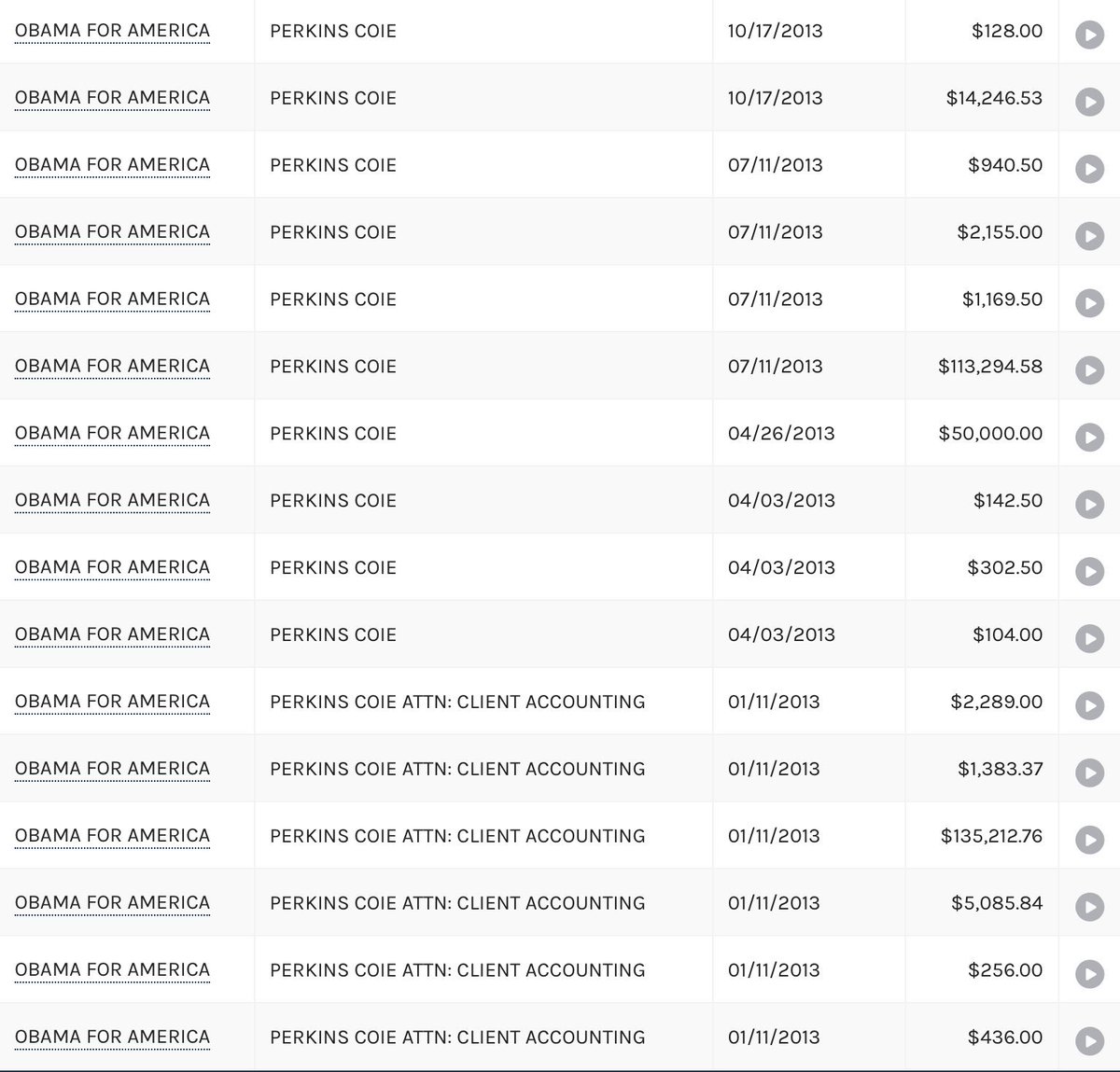Screen dimensions: 1120x1072
Task: Open Obama for America link in $1,169.50 row
Action: (112, 299)
